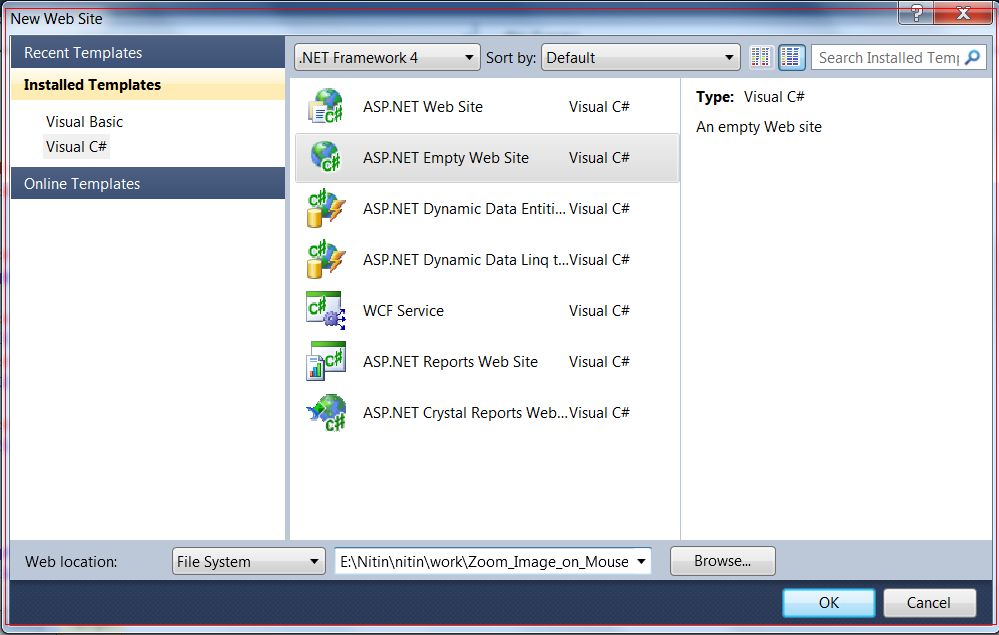The image size is (999, 635).
Task: Click the ASP.NET Reports Web Site icon
Action: click(326, 361)
